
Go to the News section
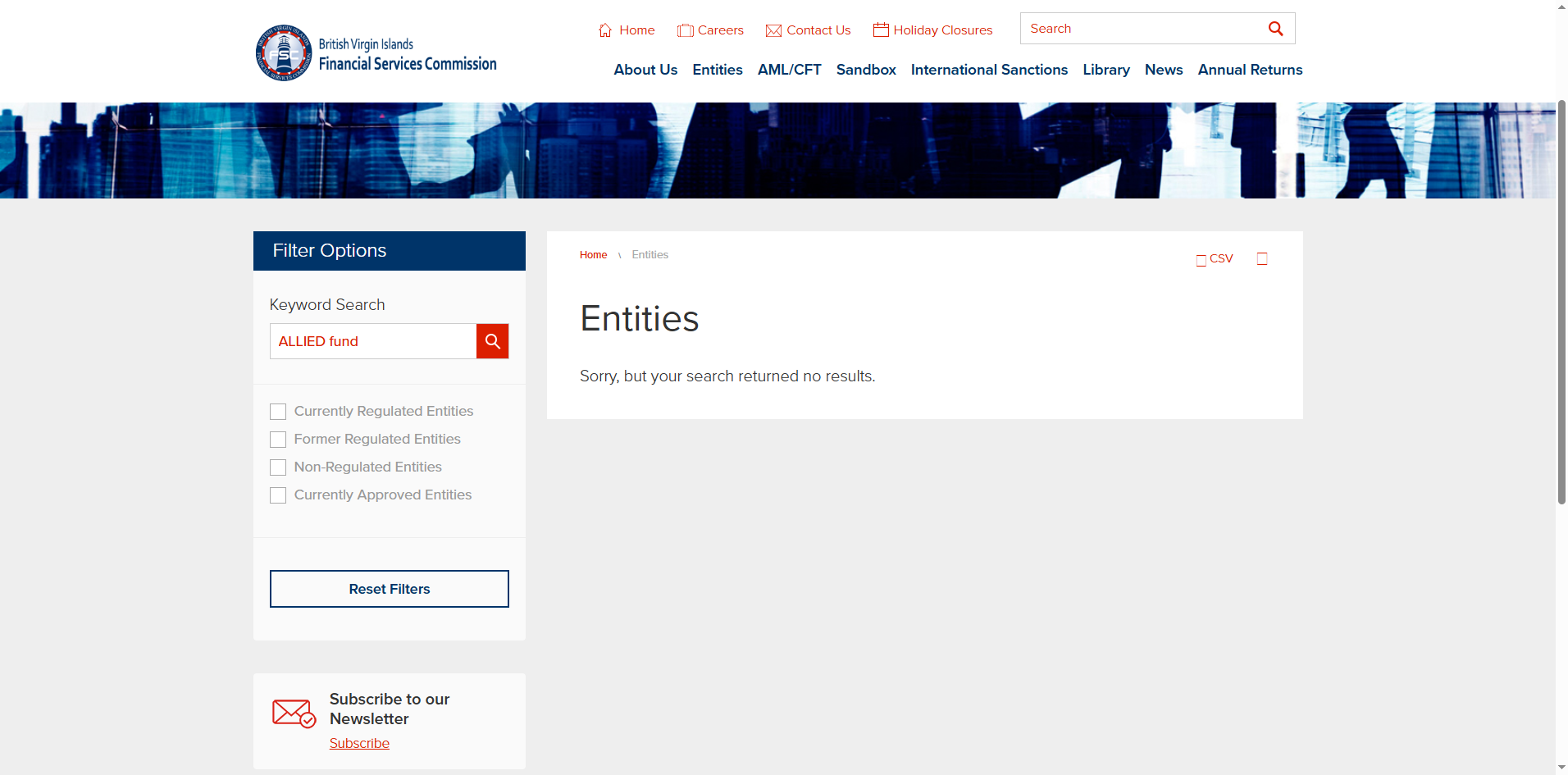1164,70
